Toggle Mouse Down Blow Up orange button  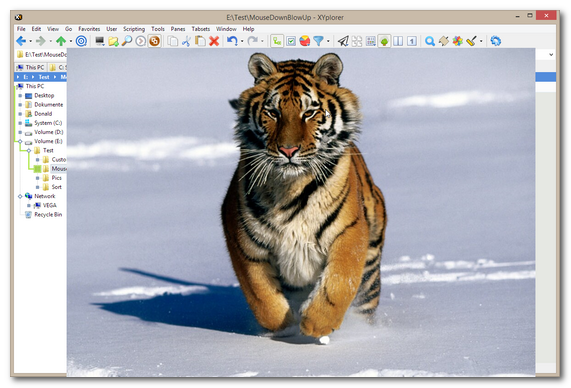[x=154, y=41]
